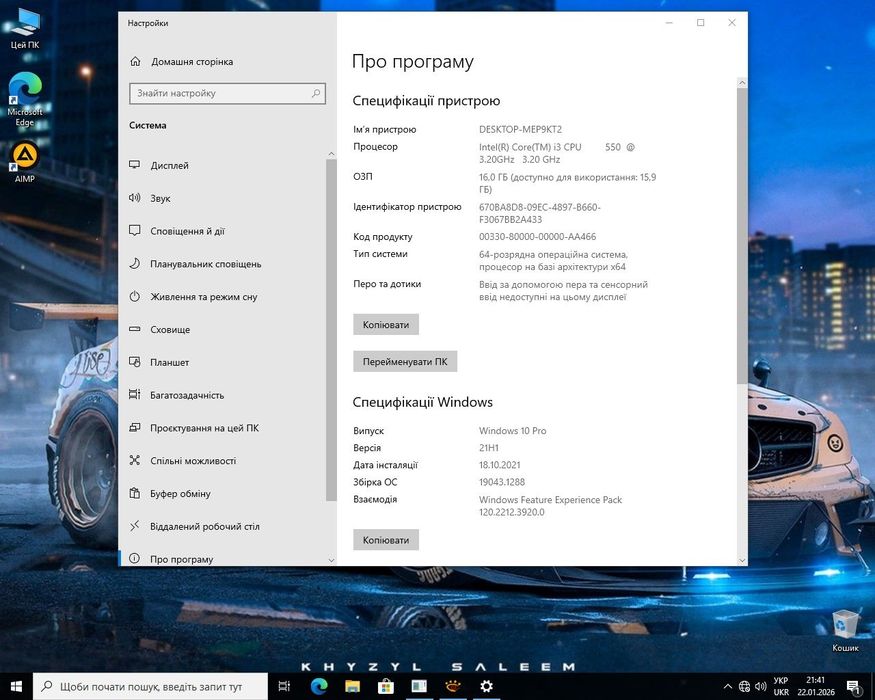Click the search magnifier in Знайти настройку
This screenshot has height=700, width=875.
pyautogui.click(x=316, y=93)
